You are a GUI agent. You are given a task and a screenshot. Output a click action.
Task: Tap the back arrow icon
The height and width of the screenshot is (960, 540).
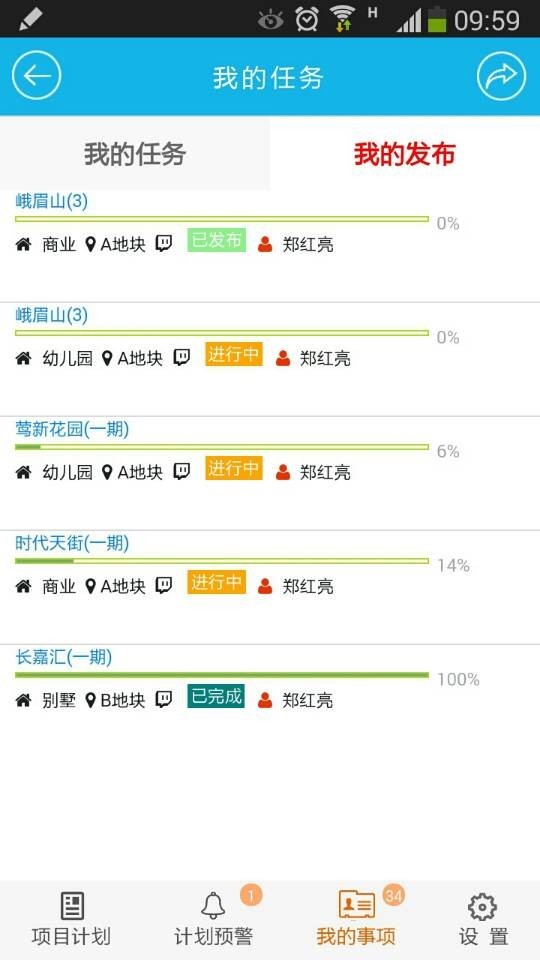point(37,76)
